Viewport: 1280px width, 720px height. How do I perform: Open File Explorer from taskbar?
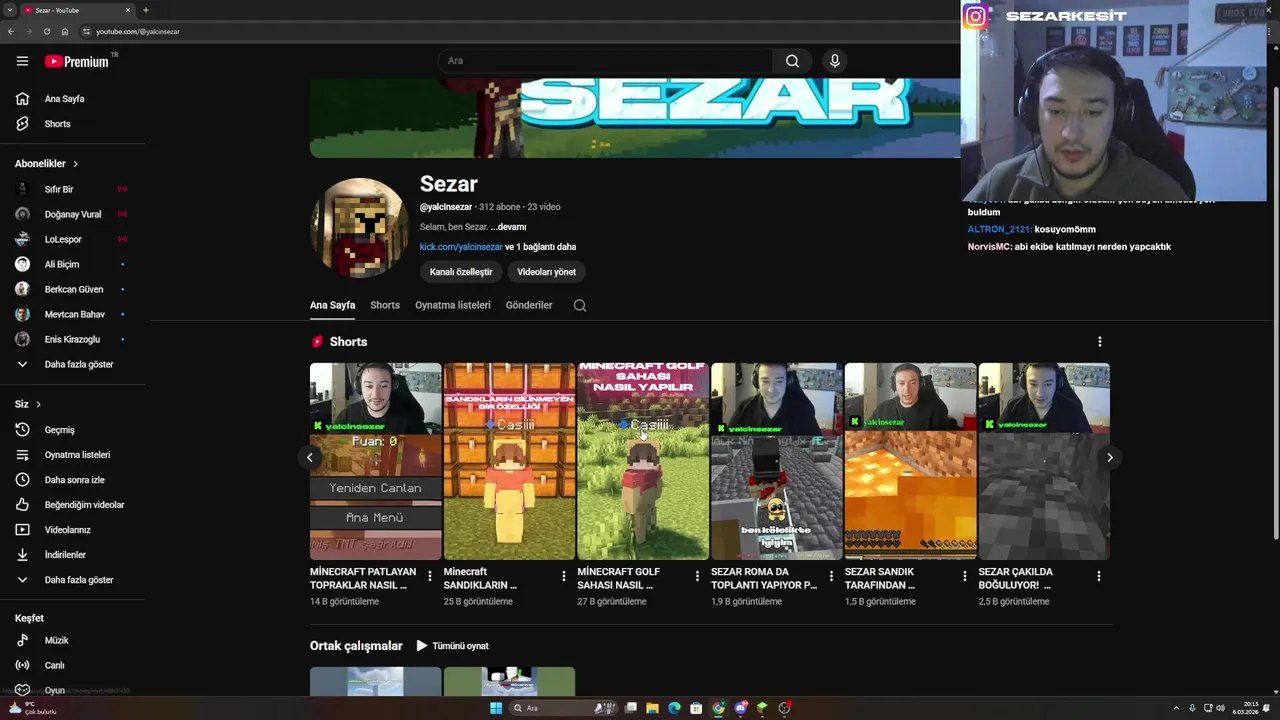[x=652, y=708]
